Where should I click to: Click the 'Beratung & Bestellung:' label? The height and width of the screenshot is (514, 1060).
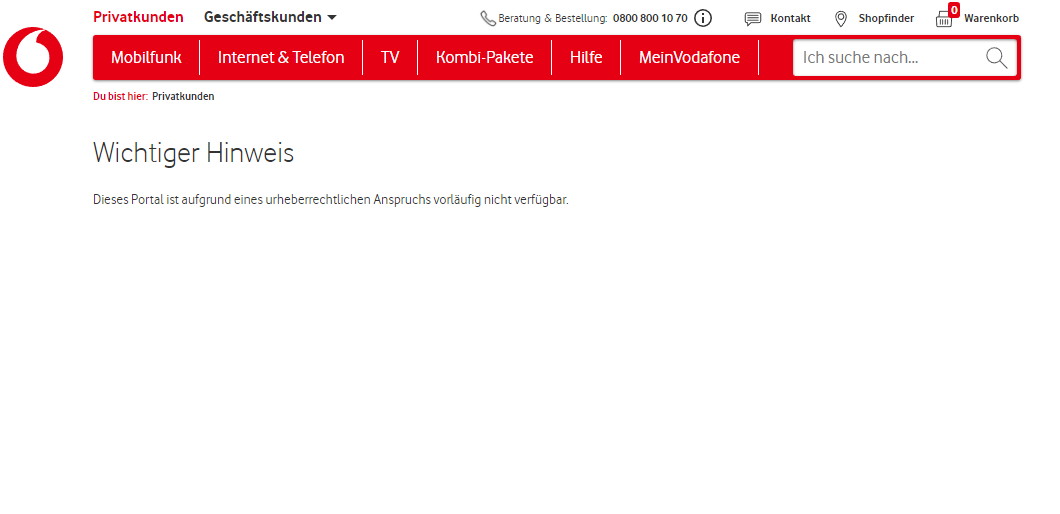coord(553,19)
